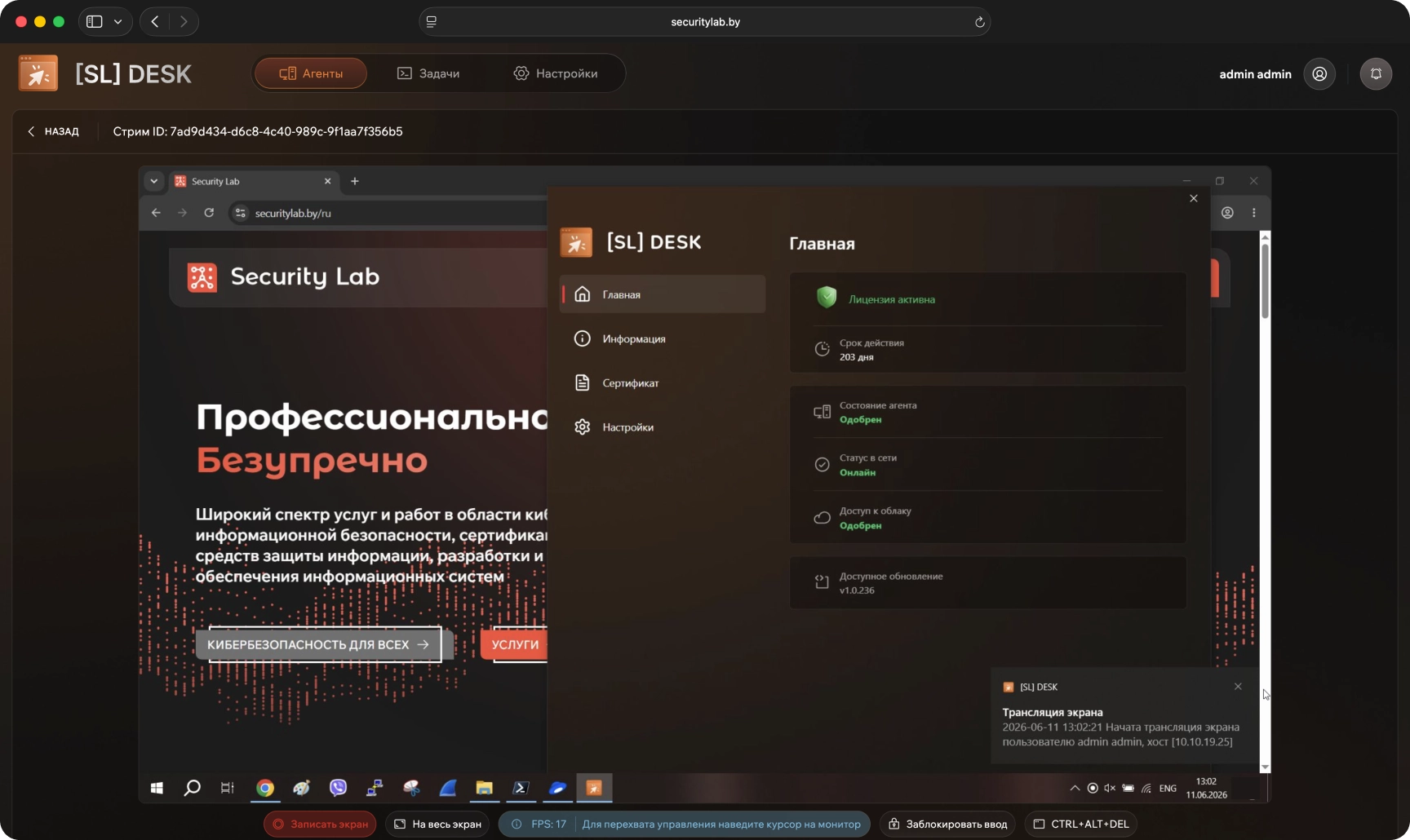
Task: Toggle the Safari sidebar button
Action: [95, 22]
